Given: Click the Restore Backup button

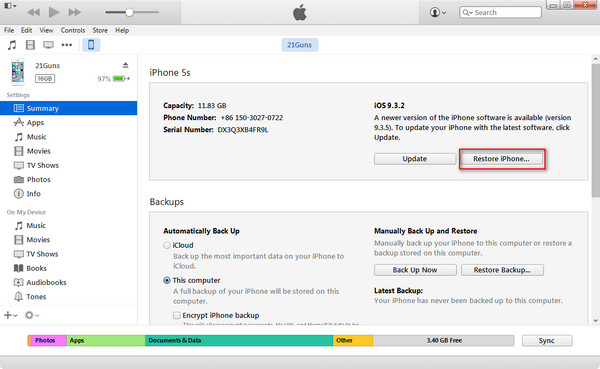Looking at the screenshot, I should tap(502, 270).
